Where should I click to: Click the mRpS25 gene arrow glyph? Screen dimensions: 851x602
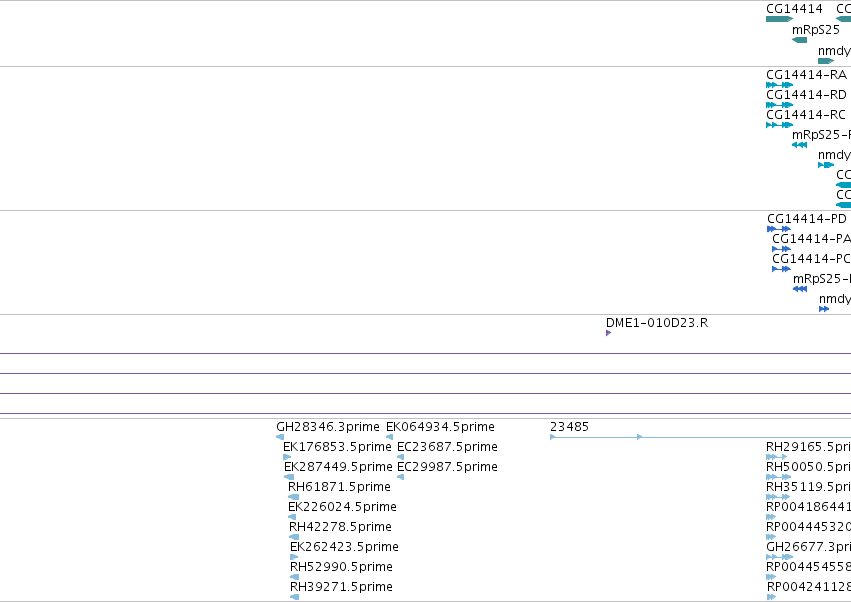[799, 40]
